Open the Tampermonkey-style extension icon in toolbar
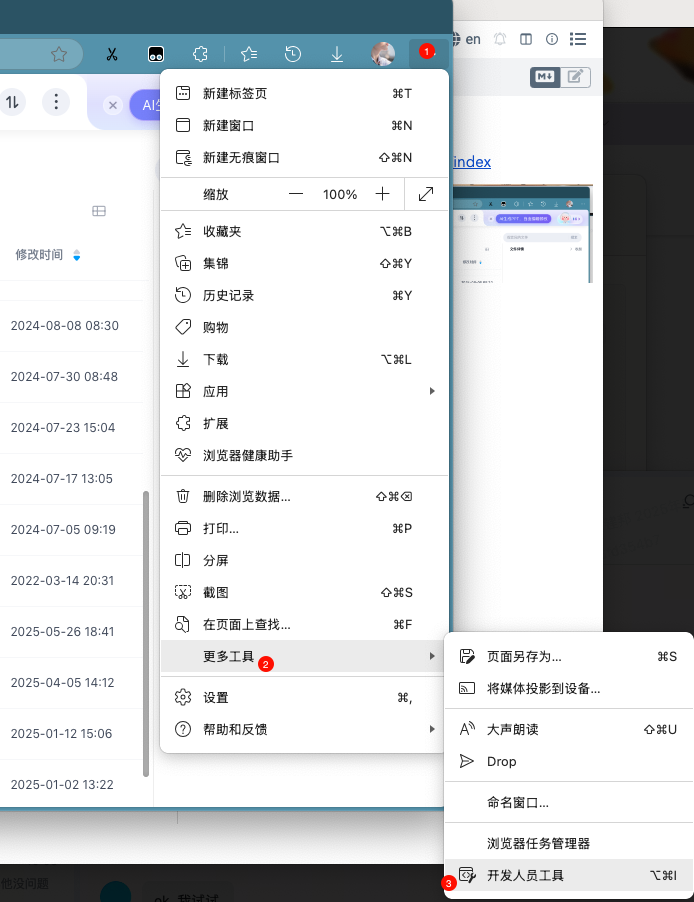The image size is (694, 902). point(156,54)
